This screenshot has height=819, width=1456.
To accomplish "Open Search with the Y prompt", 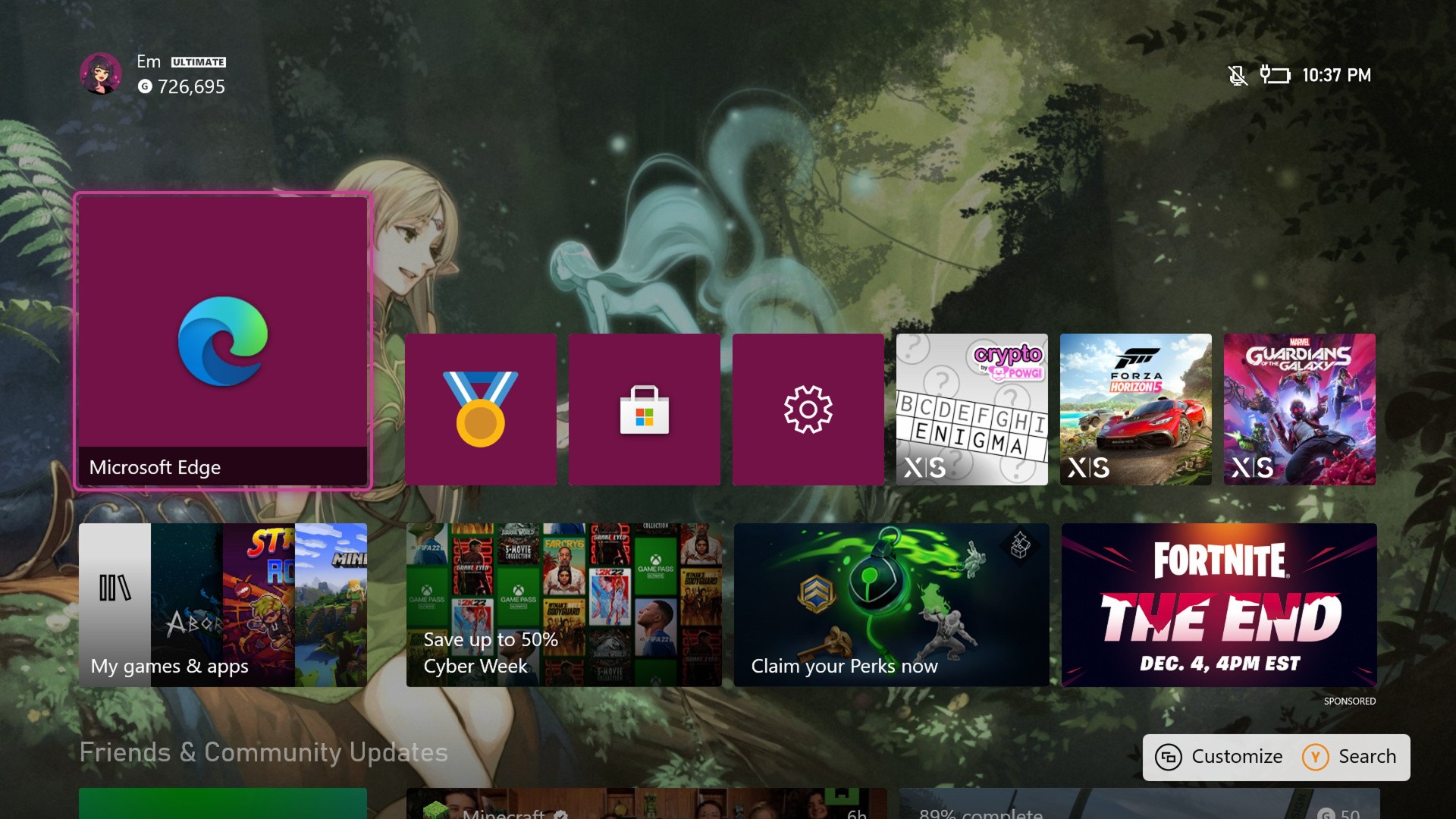I will click(1351, 756).
